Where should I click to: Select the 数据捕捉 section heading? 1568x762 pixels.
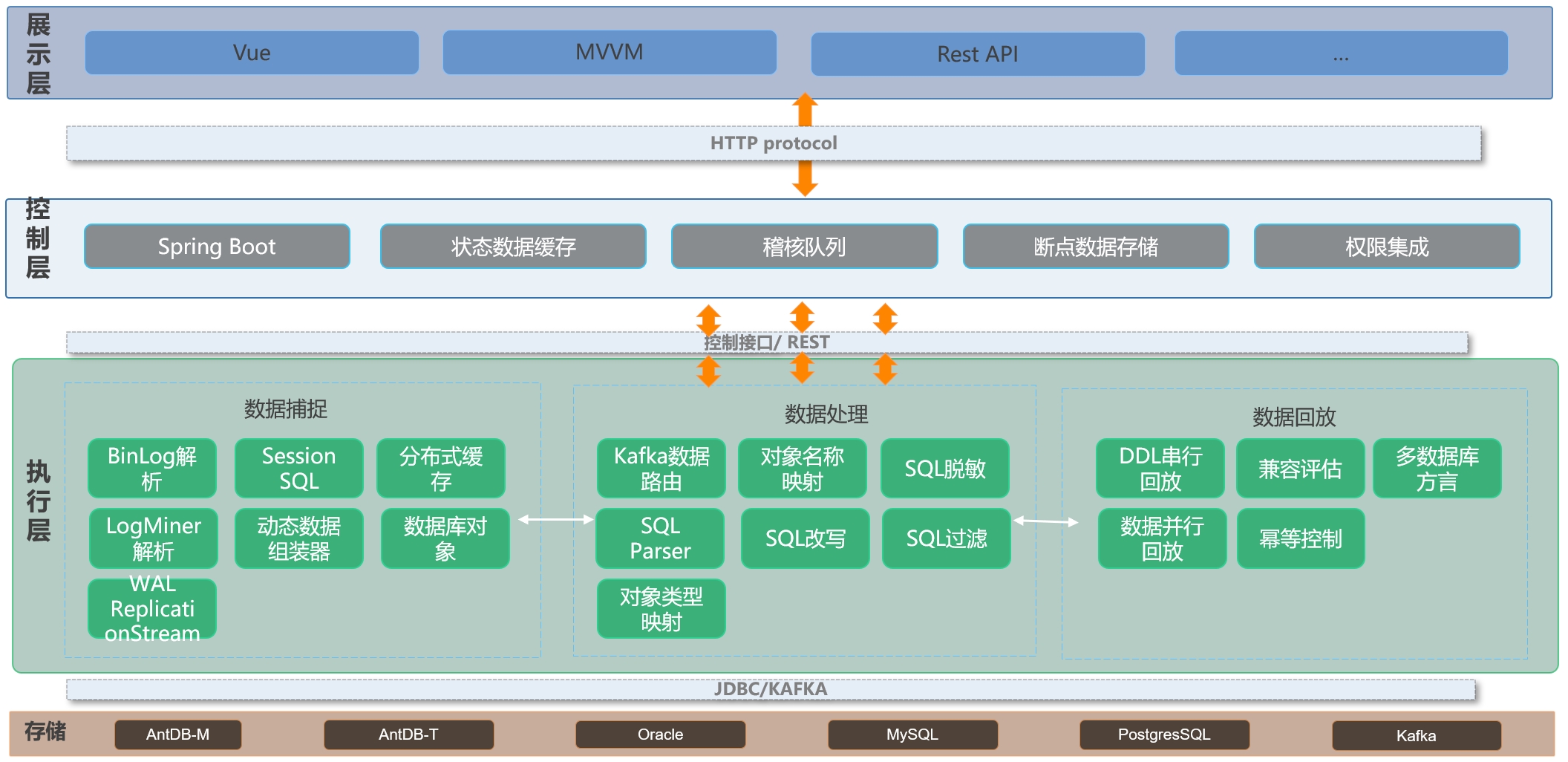point(286,409)
